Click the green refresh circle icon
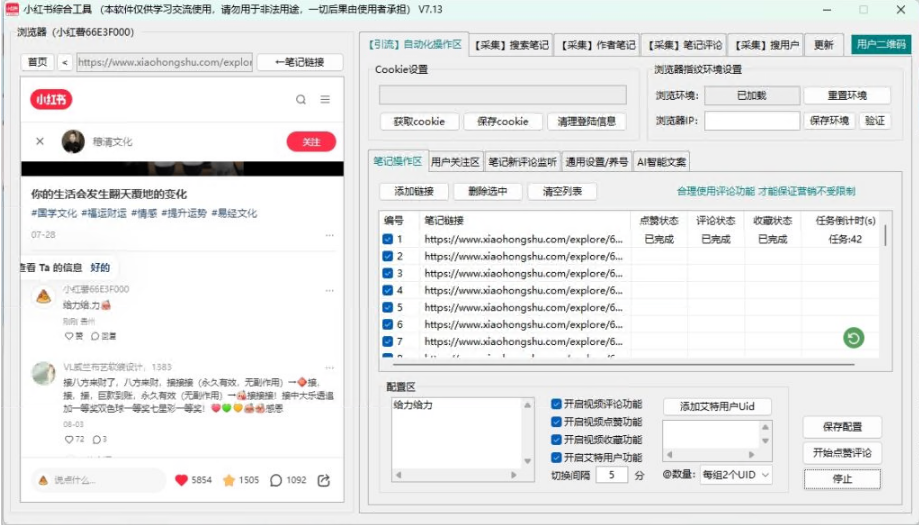Image resolution: width=919 pixels, height=525 pixels. 853,338
